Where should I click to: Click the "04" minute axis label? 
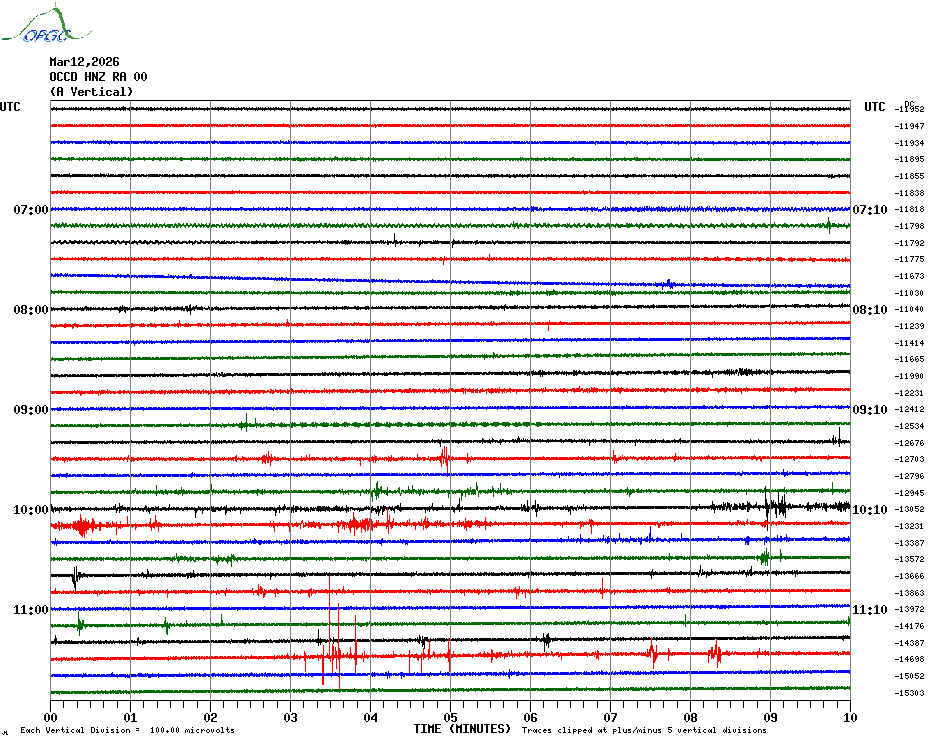click(371, 717)
